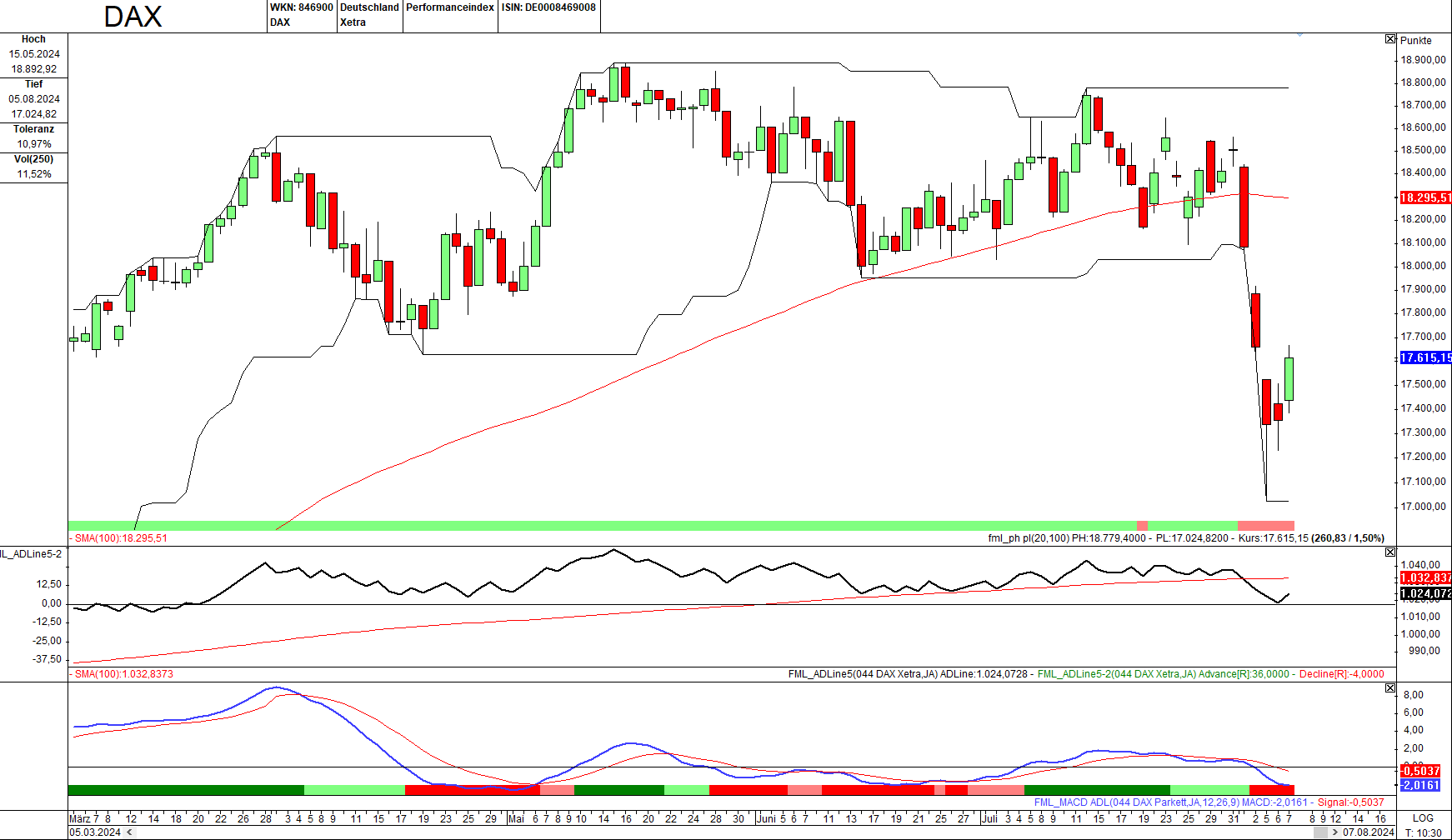This screenshot has width=1452, height=840.
Task: Close the ADLine5-2 indicator panel
Action: [x=1389, y=552]
